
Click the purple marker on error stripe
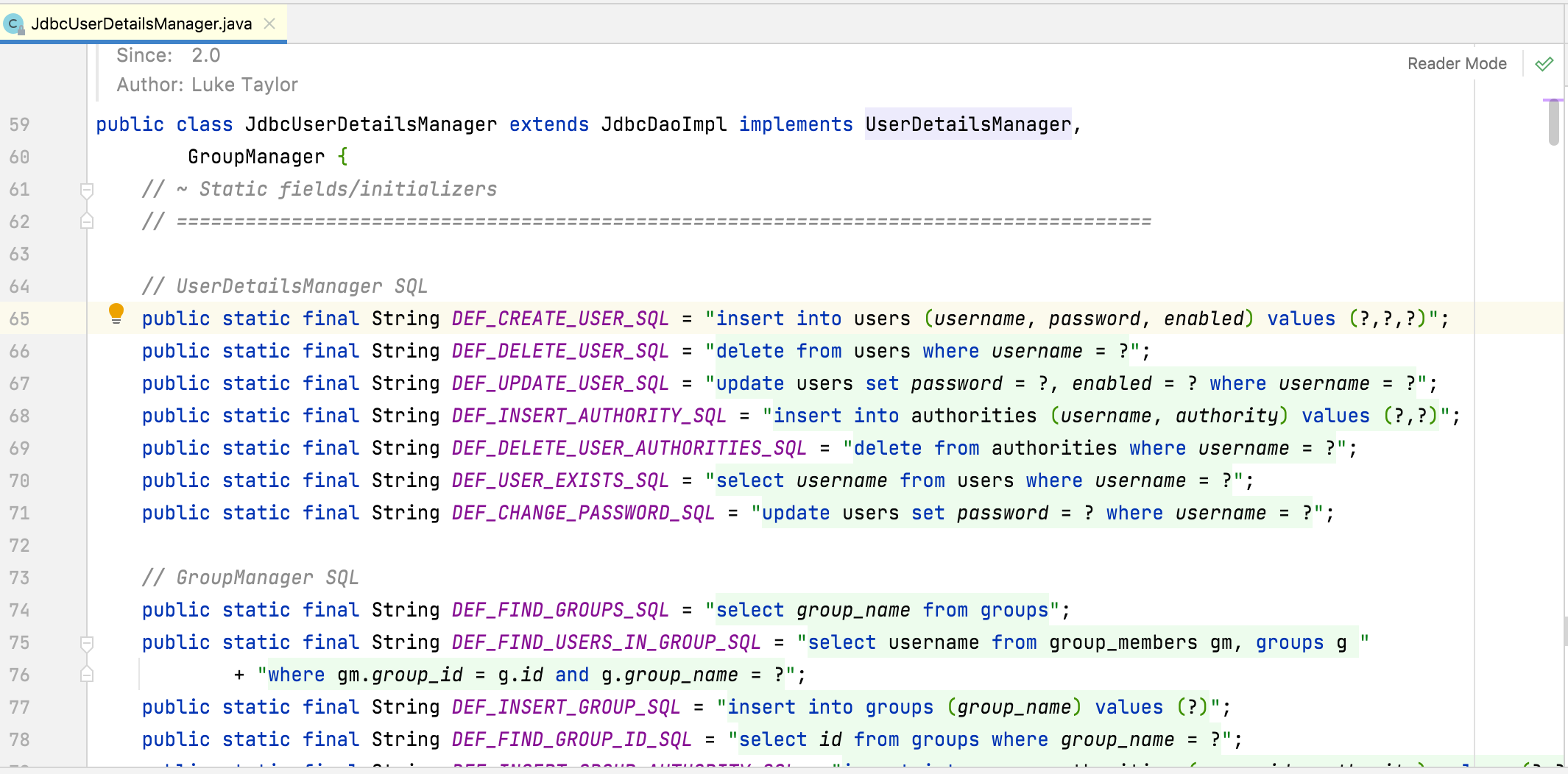[x=1553, y=99]
